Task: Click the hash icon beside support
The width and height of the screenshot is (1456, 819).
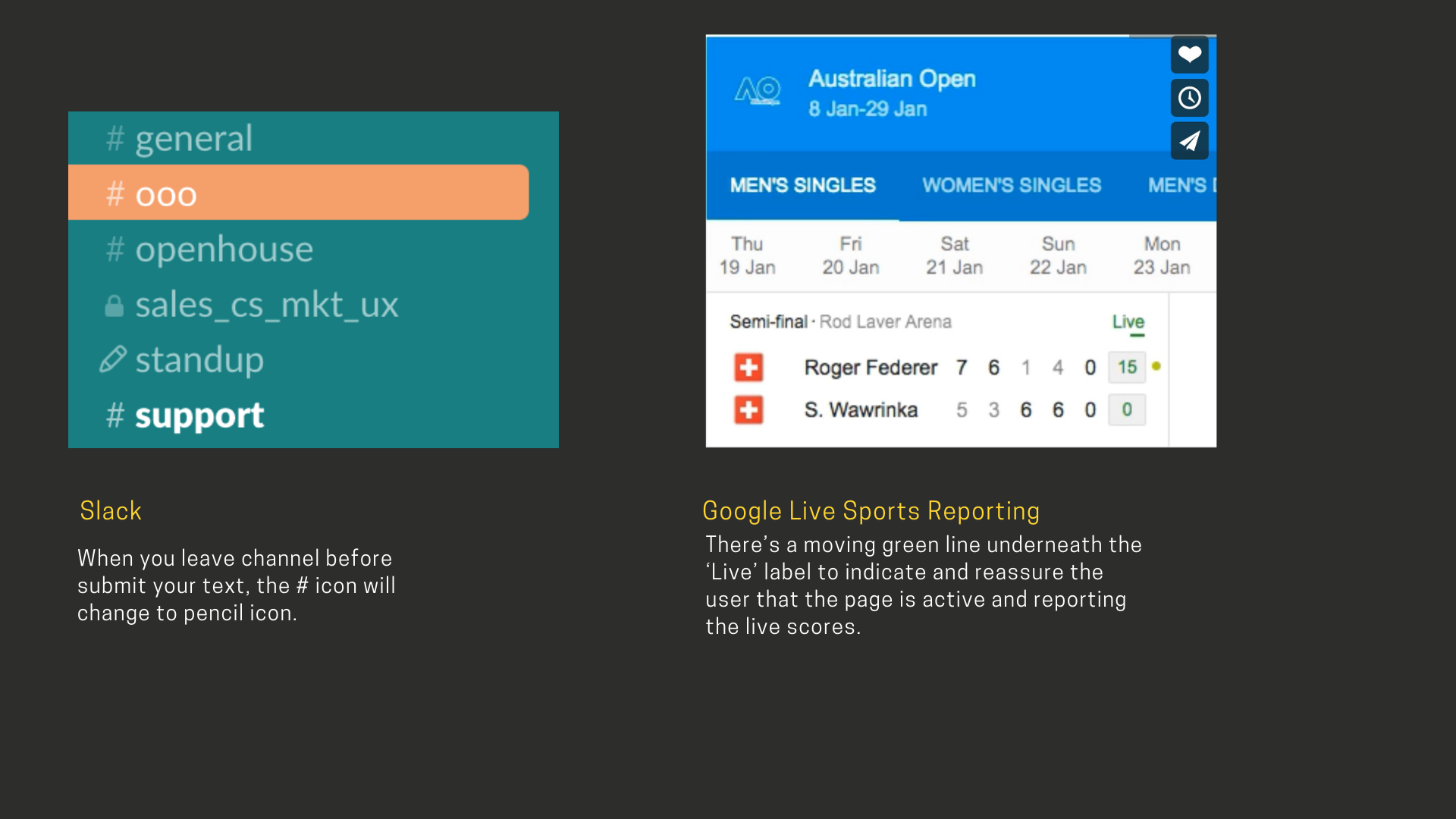Action: (x=115, y=416)
